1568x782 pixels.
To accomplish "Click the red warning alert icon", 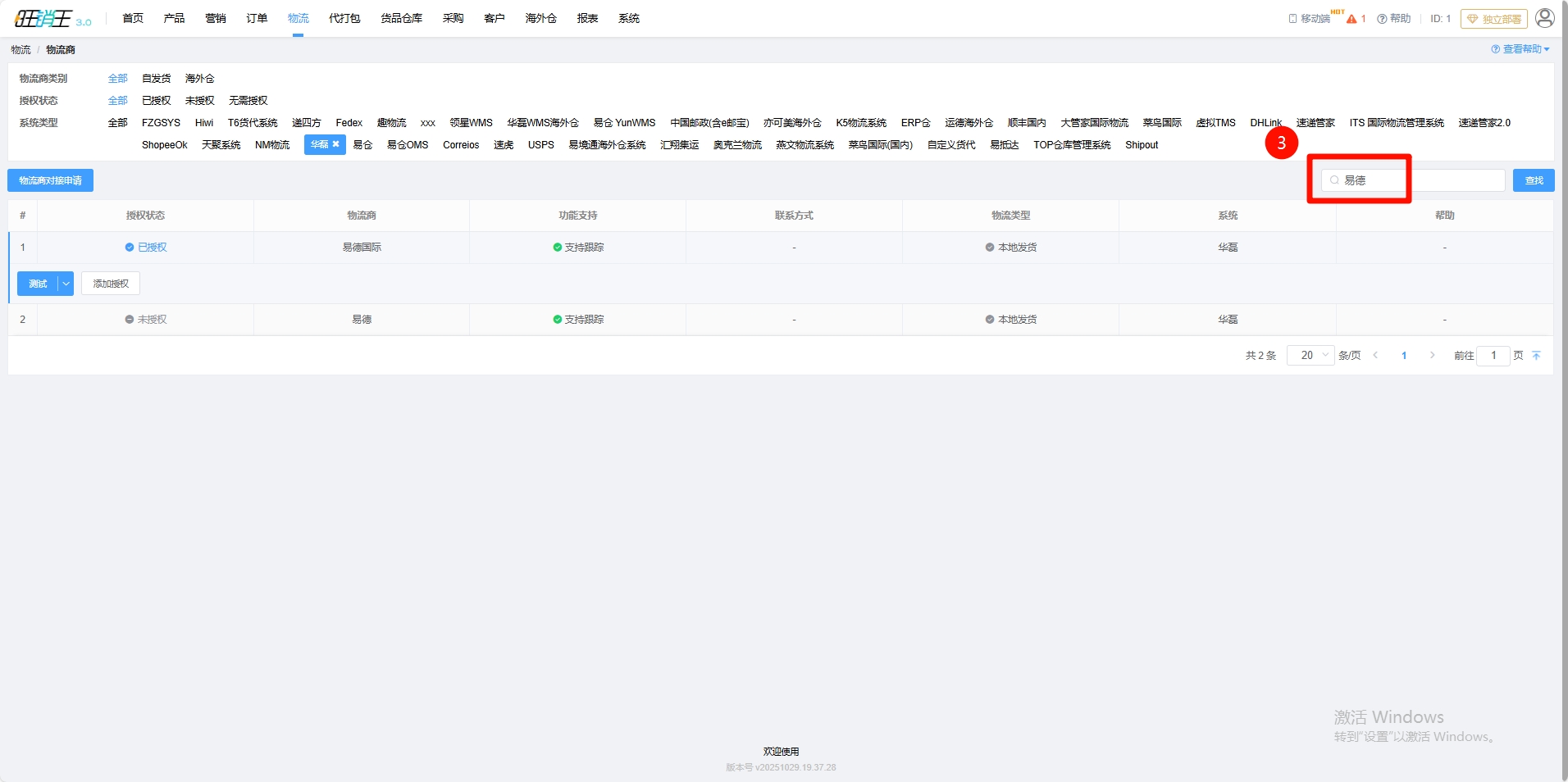I will 1351,19.
